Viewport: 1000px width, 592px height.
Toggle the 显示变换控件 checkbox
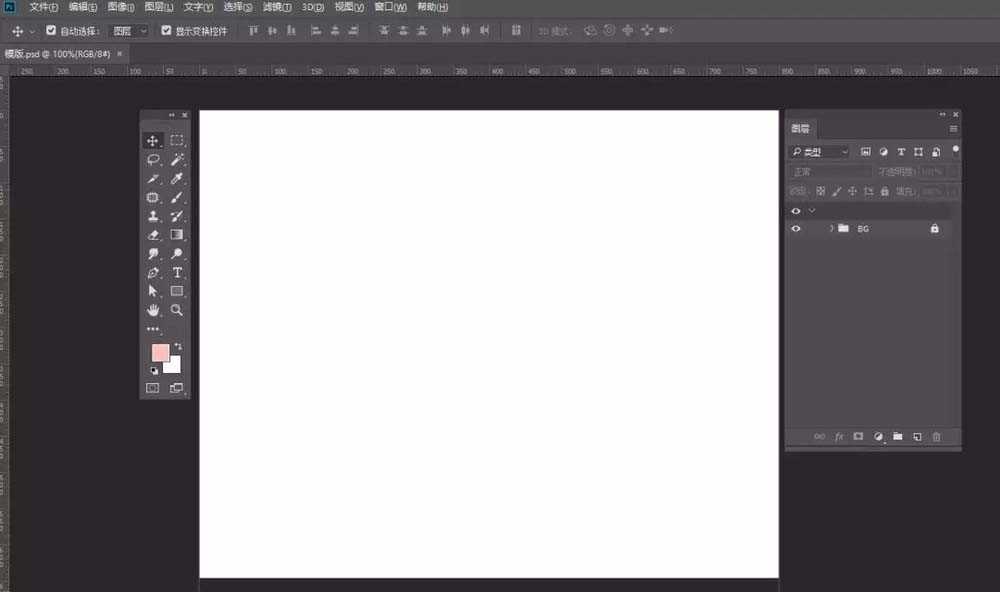pos(166,30)
